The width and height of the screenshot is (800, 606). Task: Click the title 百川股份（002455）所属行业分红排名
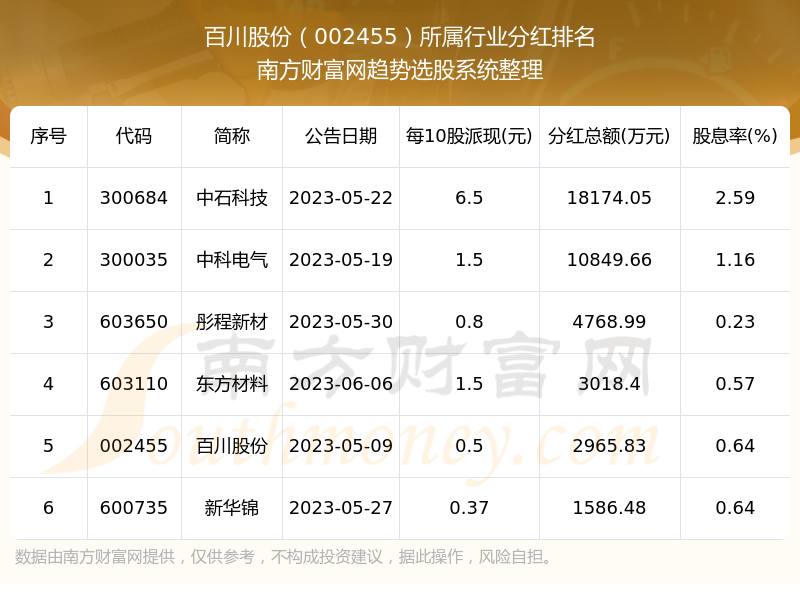coord(399,37)
